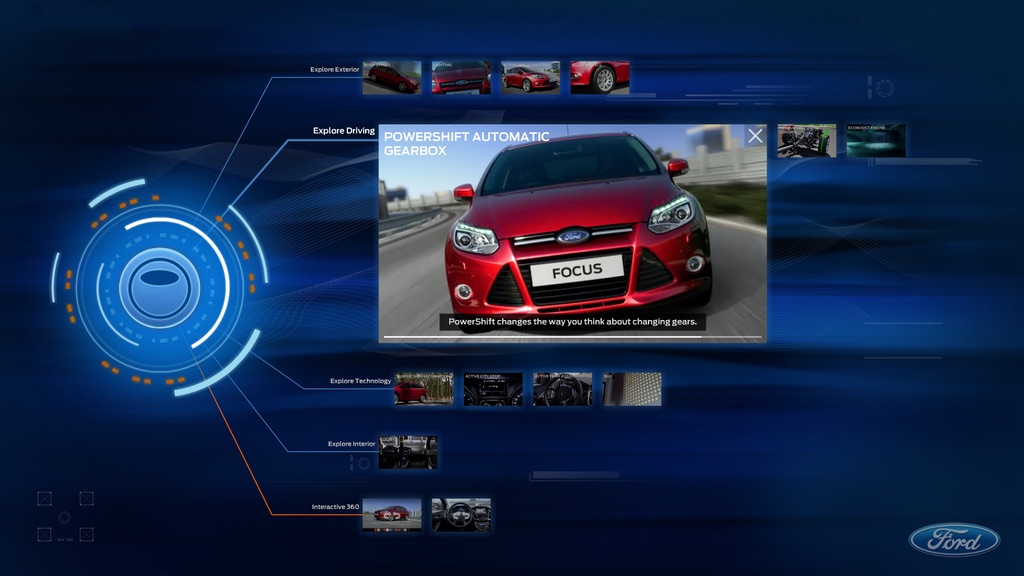The height and width of the screenshot is (576, 1024).
Task: Seek the PowerShift video progress bar
Action: tap(572, 337)
